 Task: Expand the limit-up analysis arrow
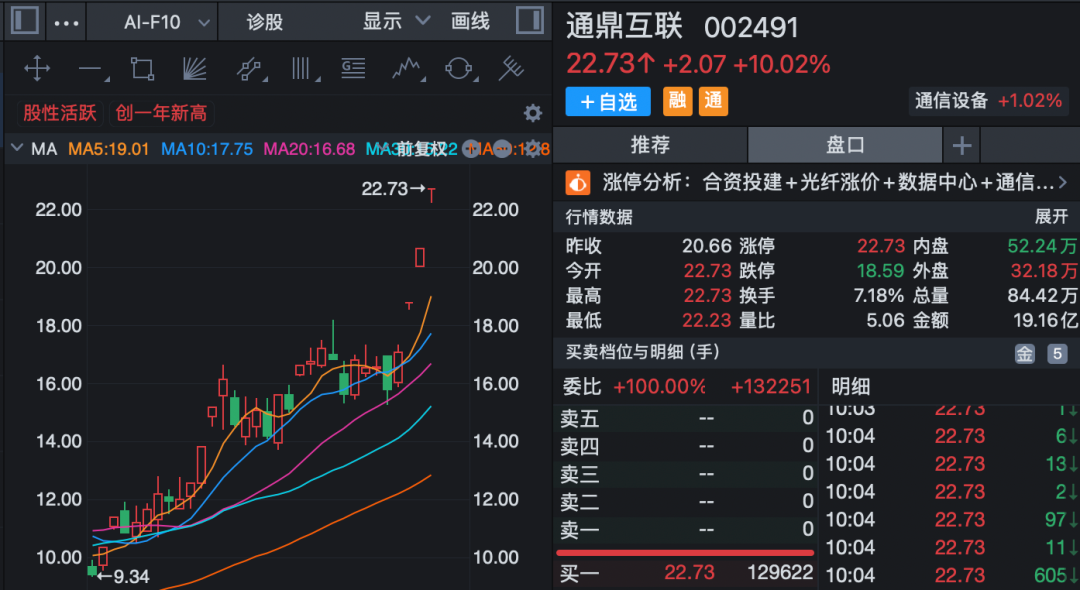tap(1063, 182)
